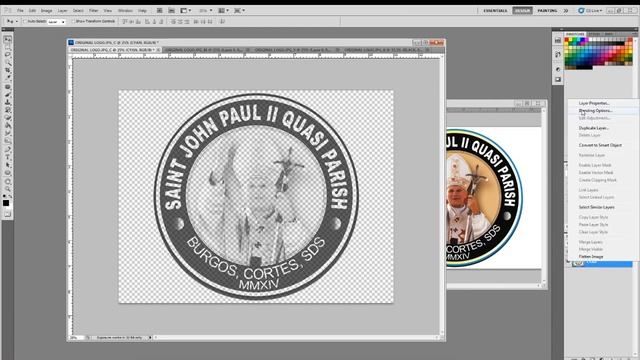Open the Layer menu
640x360 pixels.
62,10
